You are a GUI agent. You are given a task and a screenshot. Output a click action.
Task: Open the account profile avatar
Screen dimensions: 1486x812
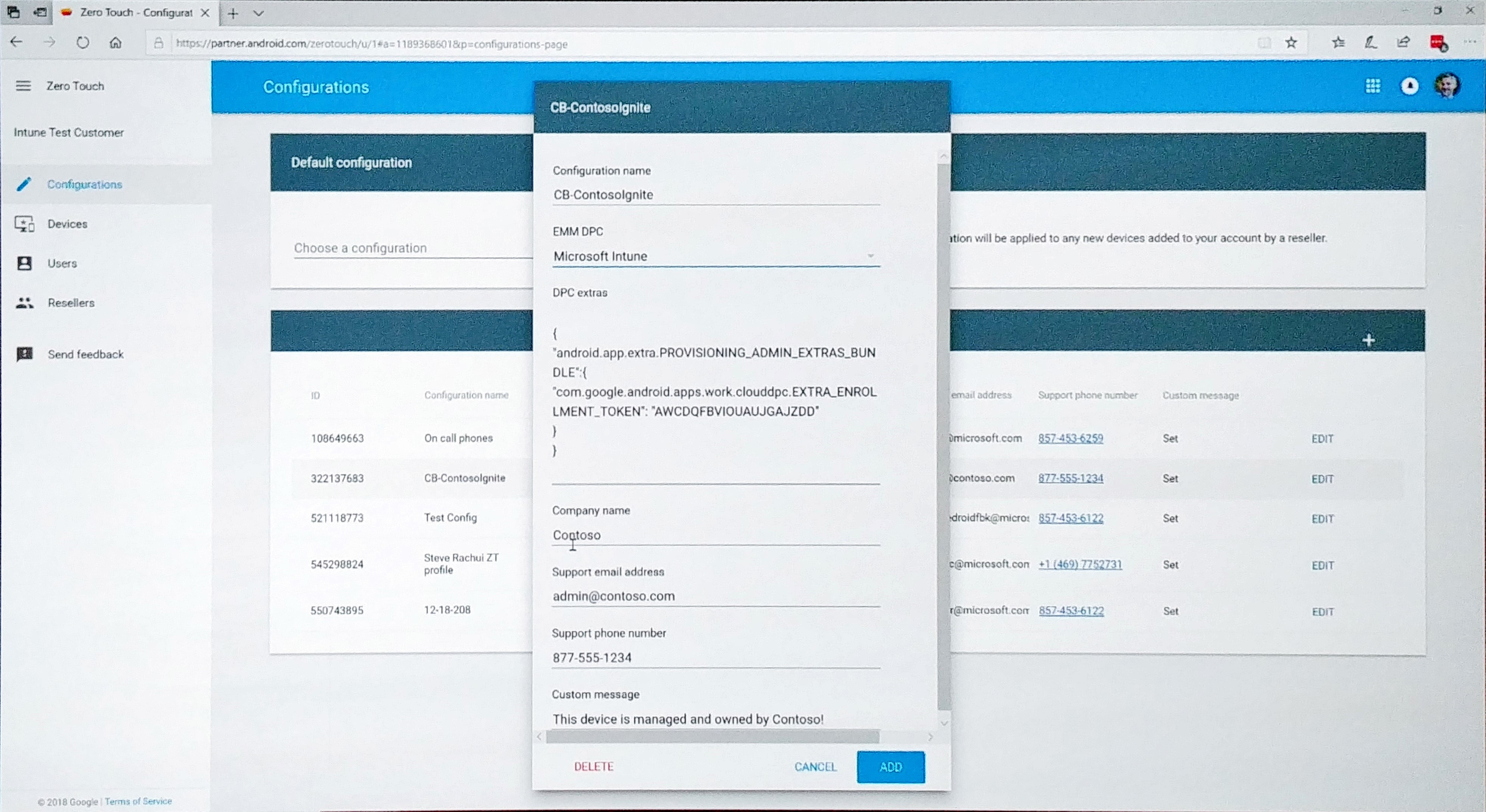[1447, 86]
